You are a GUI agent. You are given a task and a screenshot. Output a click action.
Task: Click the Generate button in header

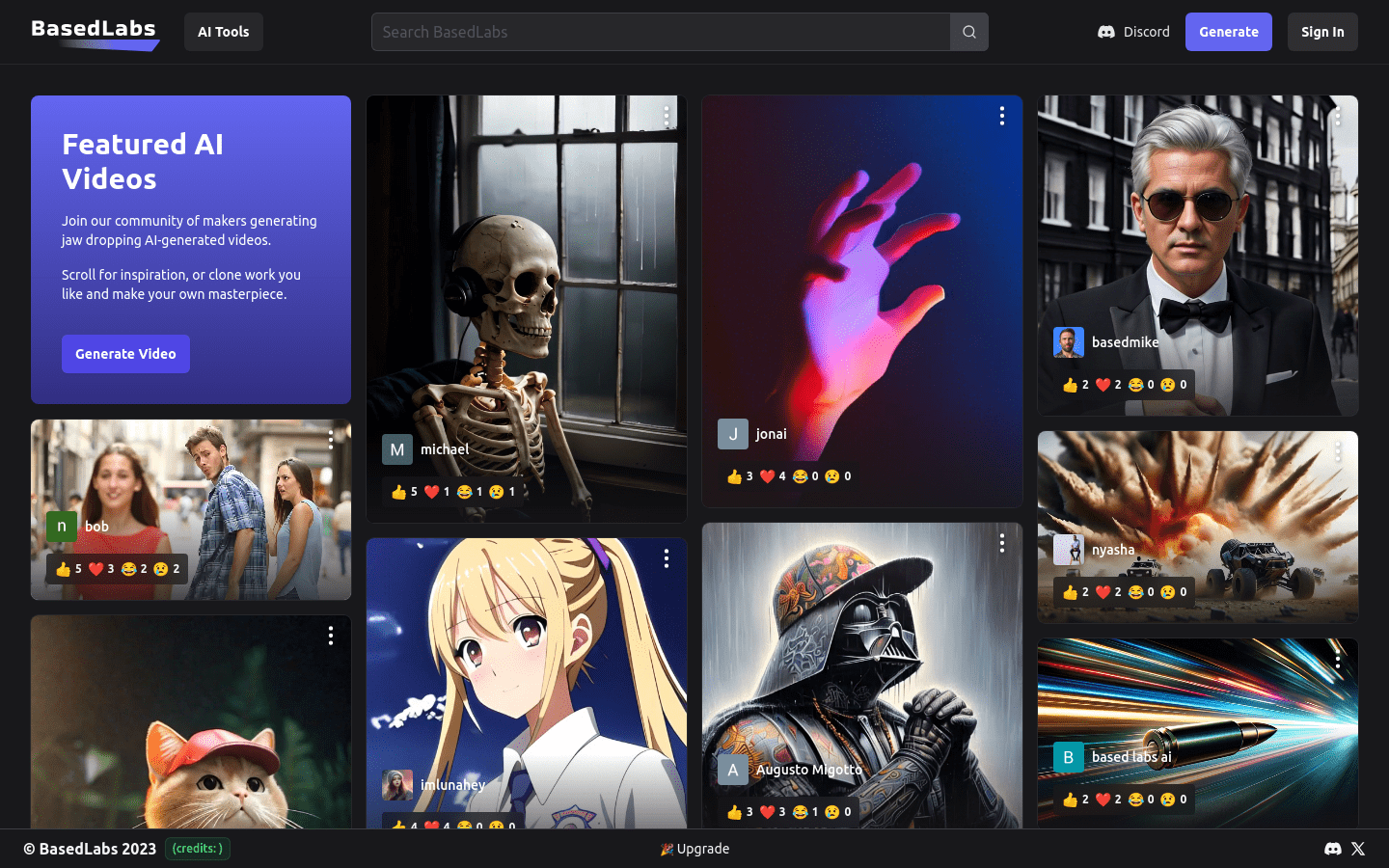tap(1228, 32)
